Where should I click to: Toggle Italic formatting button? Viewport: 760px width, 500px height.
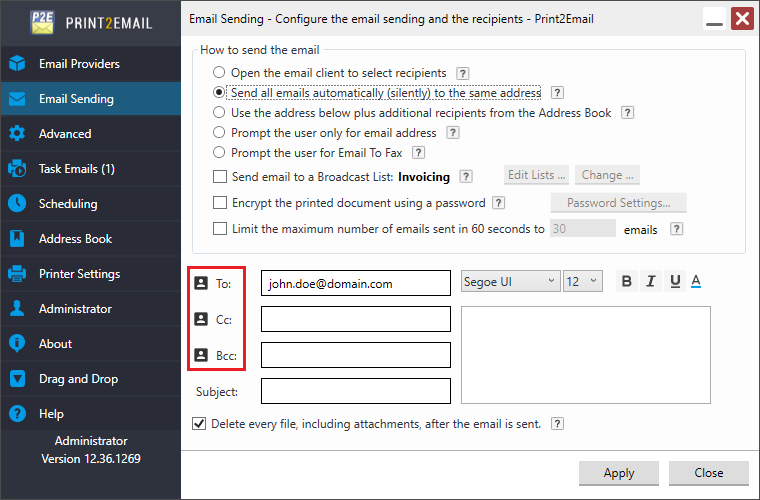click(x=651, y=281)
